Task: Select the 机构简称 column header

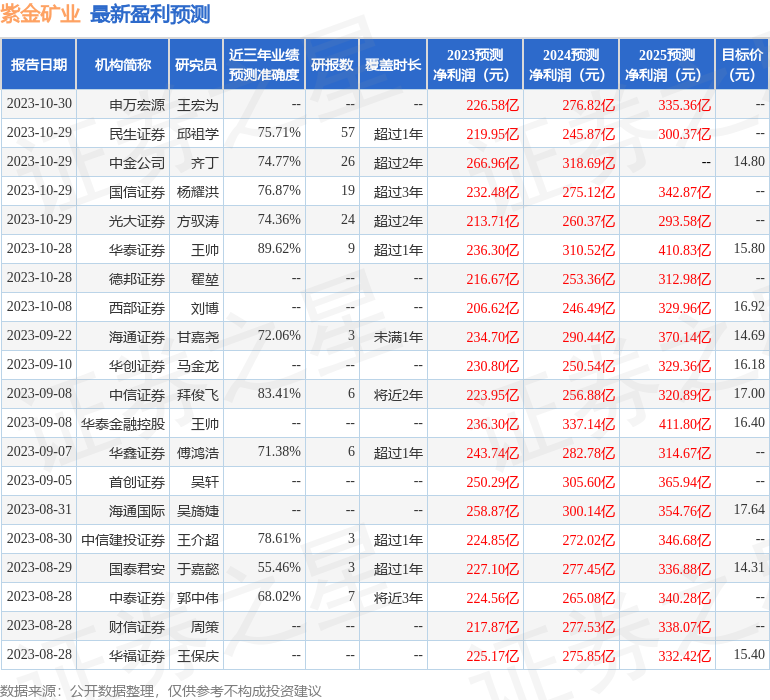Action: click(x=123, y=64)
